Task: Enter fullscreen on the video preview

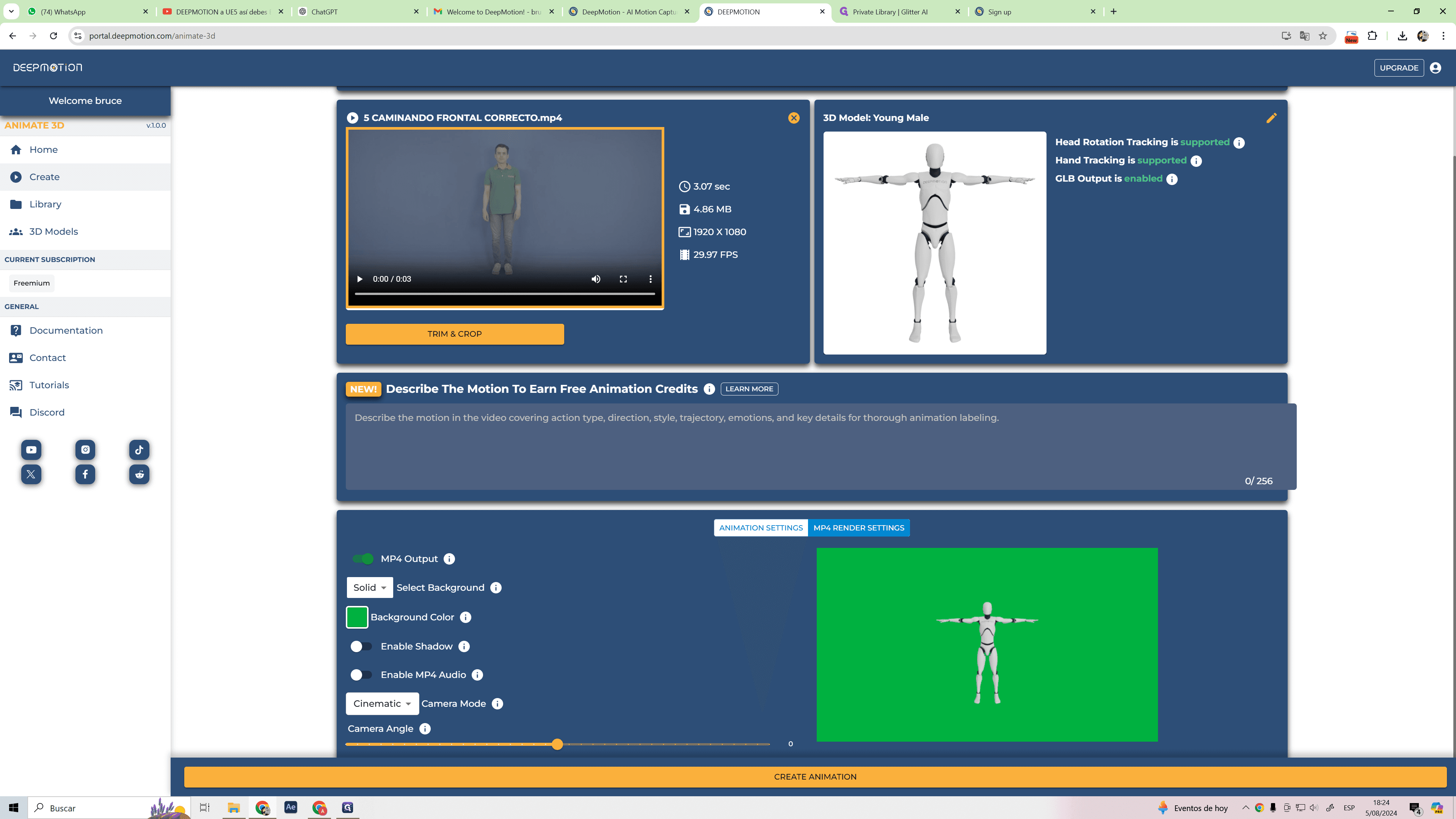Action: tap(623, 279)
